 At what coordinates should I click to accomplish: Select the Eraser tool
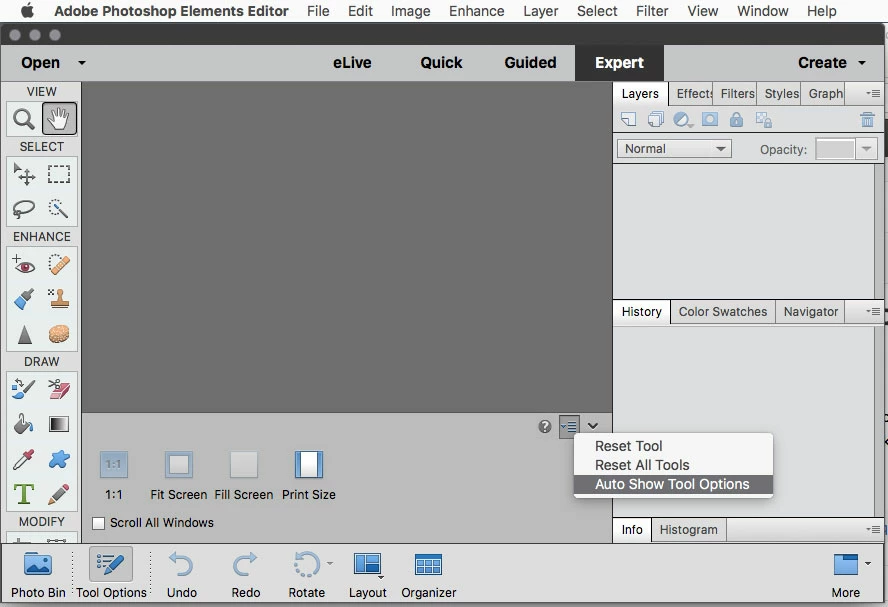[59, 389]
